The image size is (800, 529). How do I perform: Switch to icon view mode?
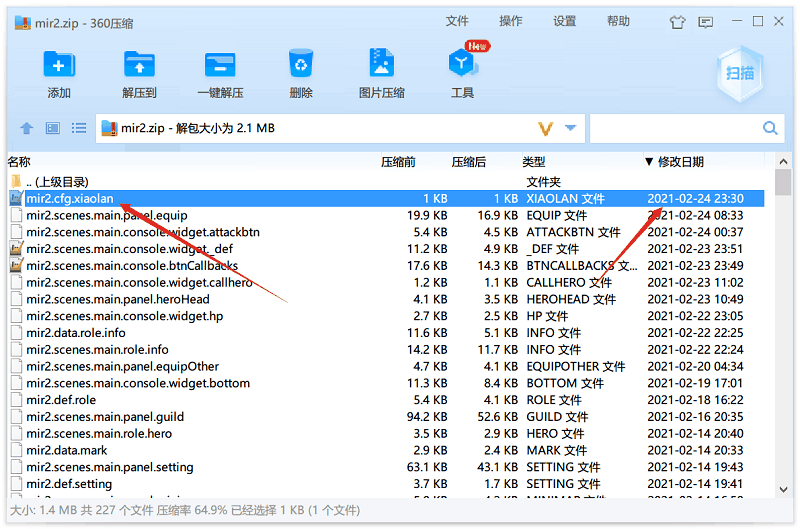point(53,128)
